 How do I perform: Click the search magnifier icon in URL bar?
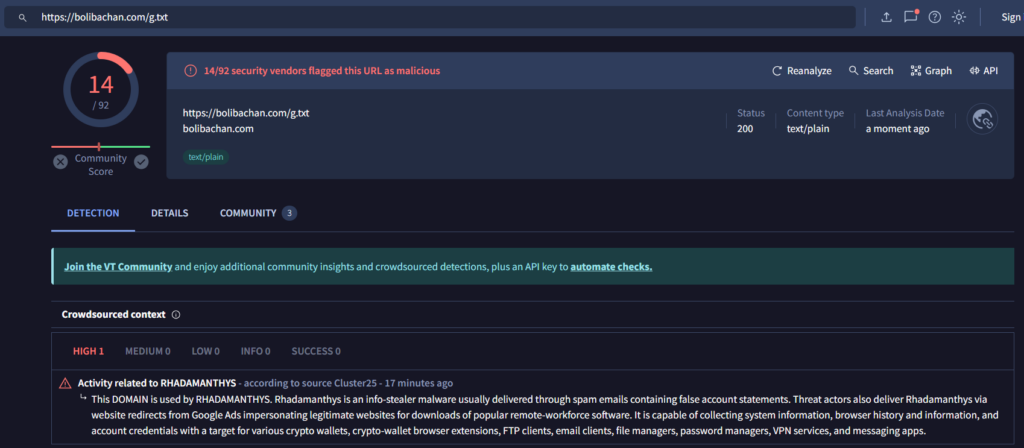(22, 17)
